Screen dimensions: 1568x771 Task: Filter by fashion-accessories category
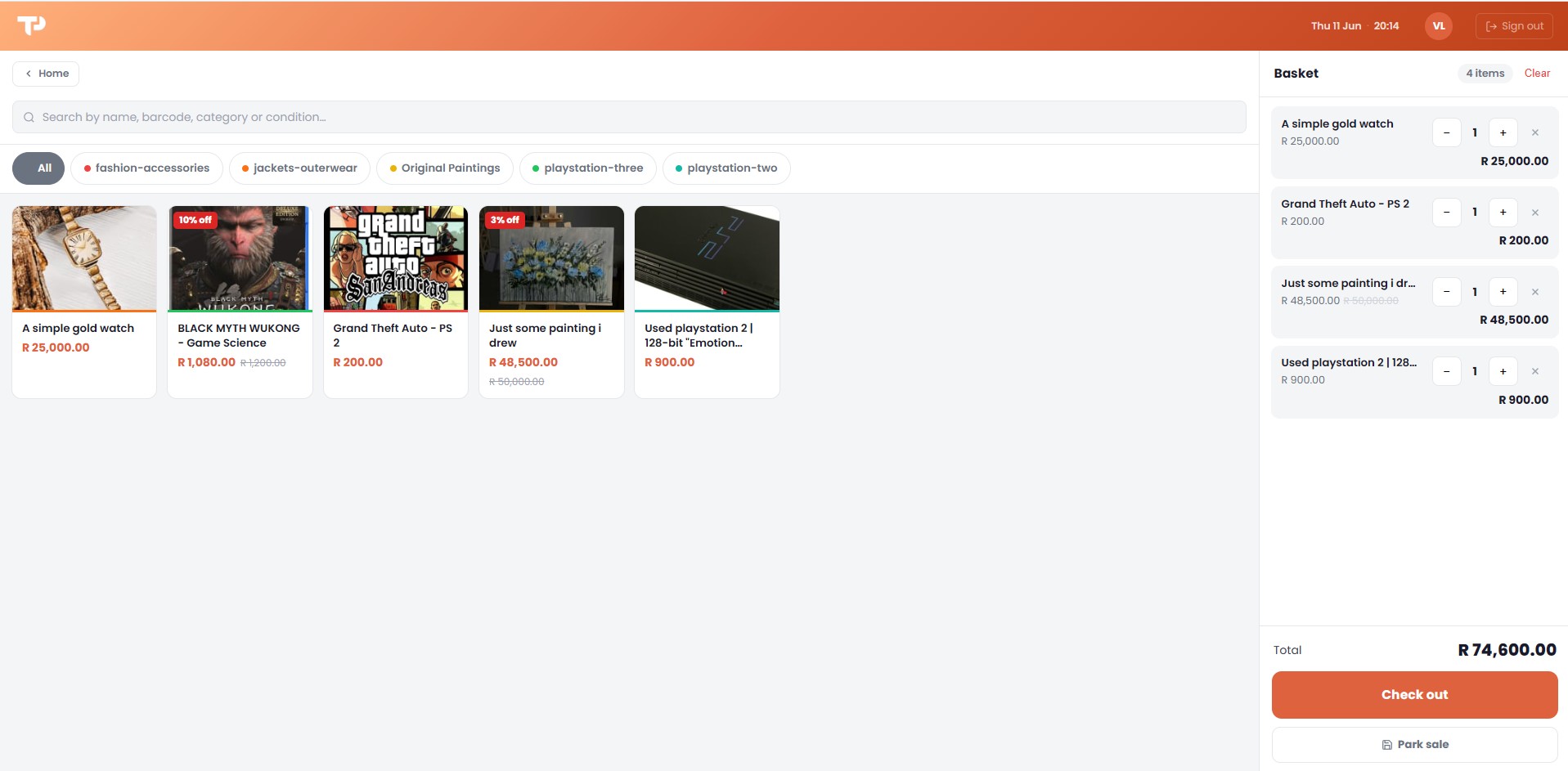point(146,168)
